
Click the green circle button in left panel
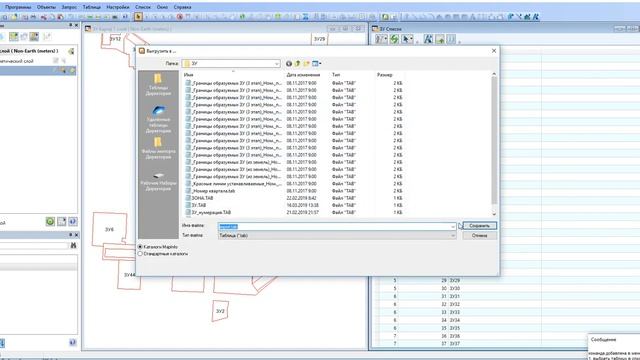pos(50,221)
